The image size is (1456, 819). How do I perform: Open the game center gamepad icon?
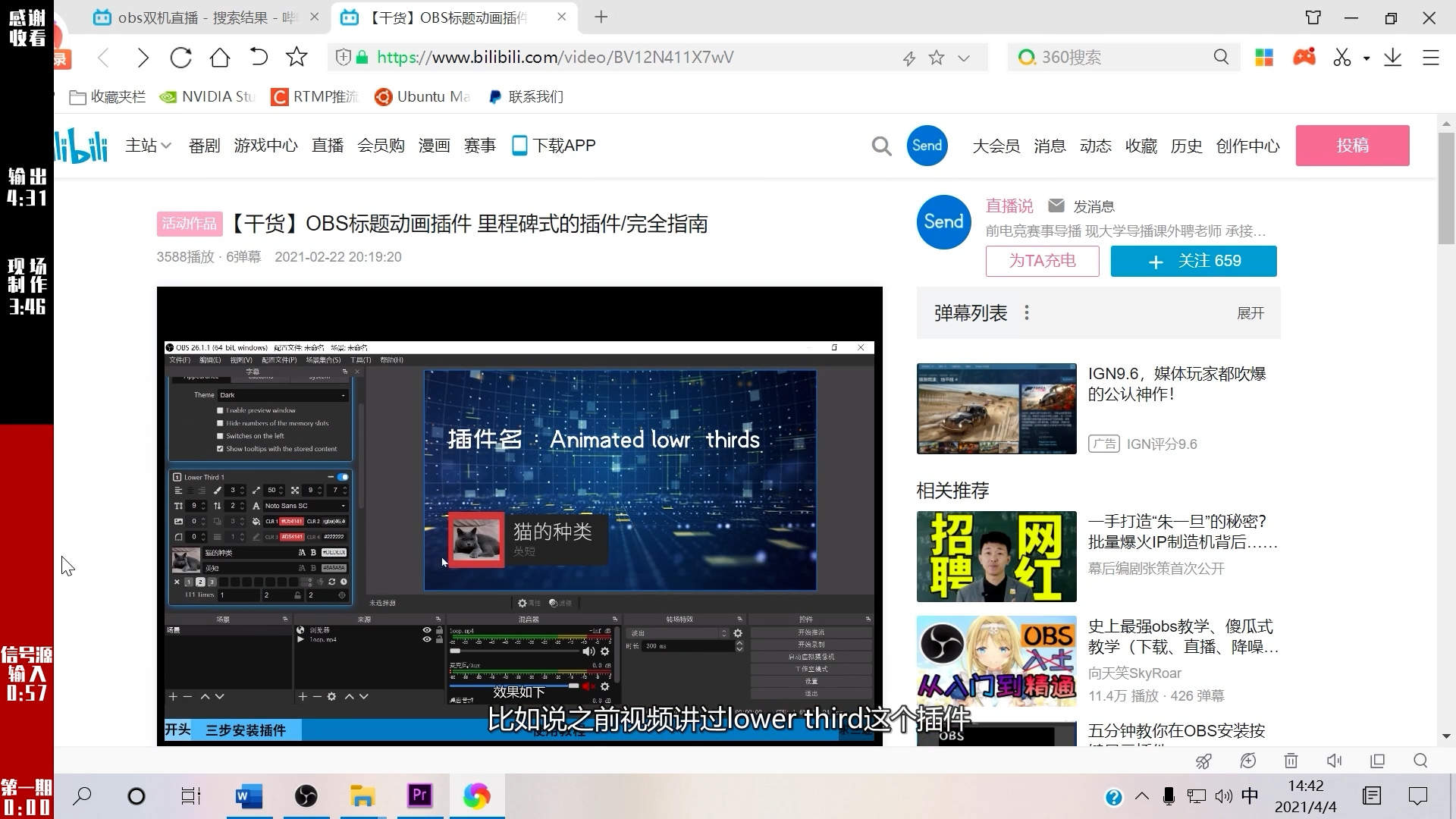[1305, 57]
